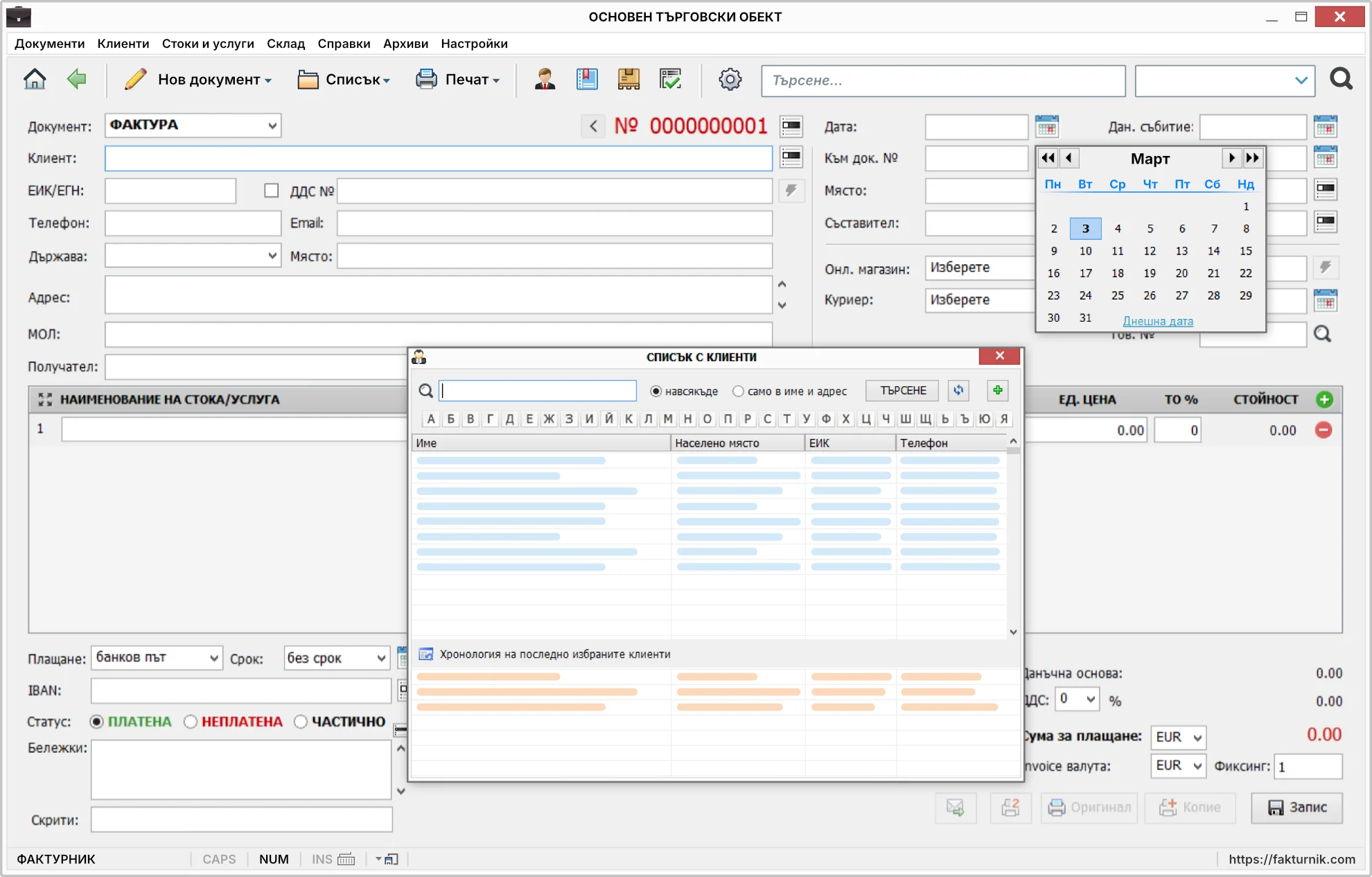This screenshot has width=1372, height=877.
Task: Click the green add client plus icon
Action: 998,390
